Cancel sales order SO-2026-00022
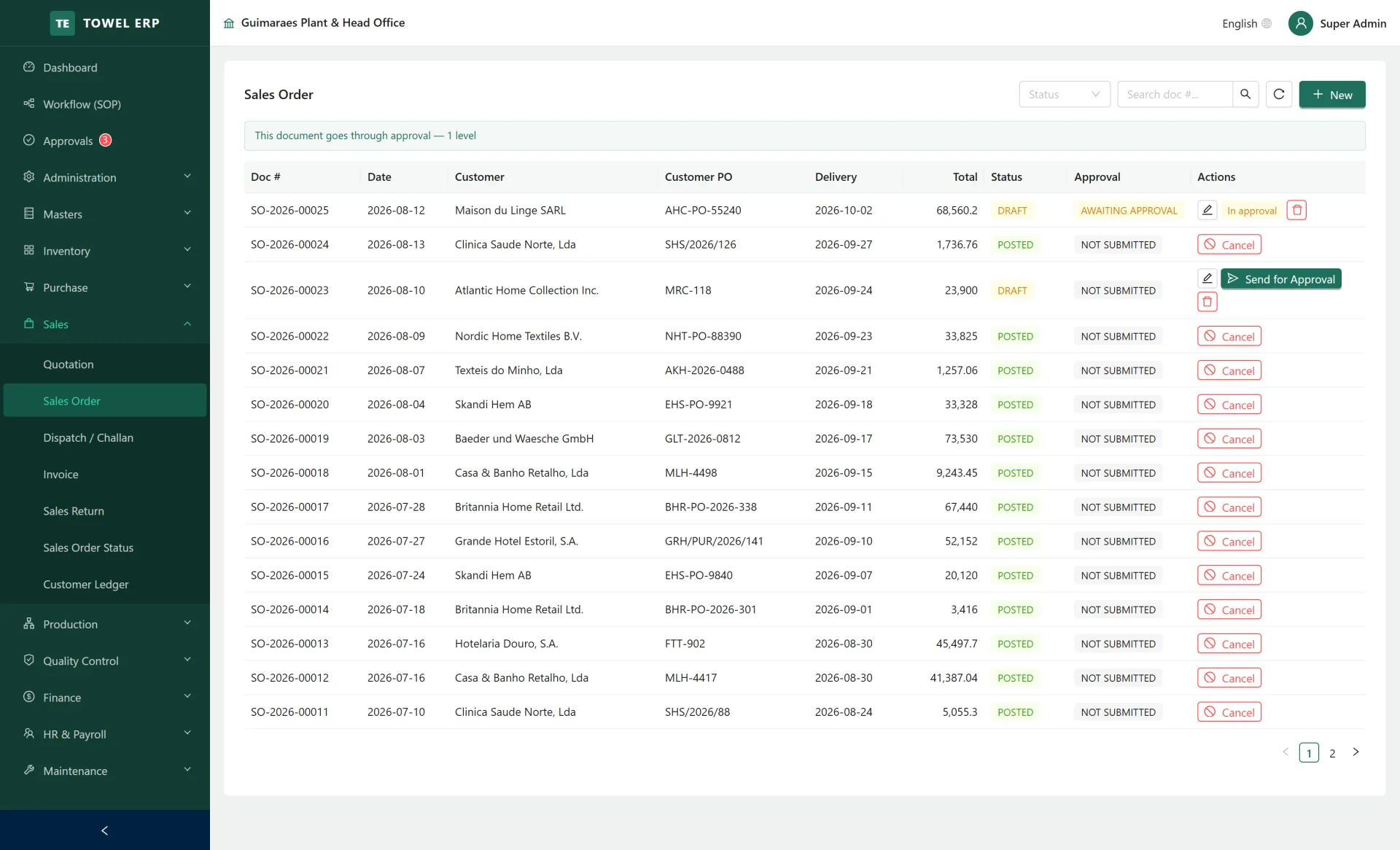This screenshot has width=1400, height=850. [x=1229, y=336]
